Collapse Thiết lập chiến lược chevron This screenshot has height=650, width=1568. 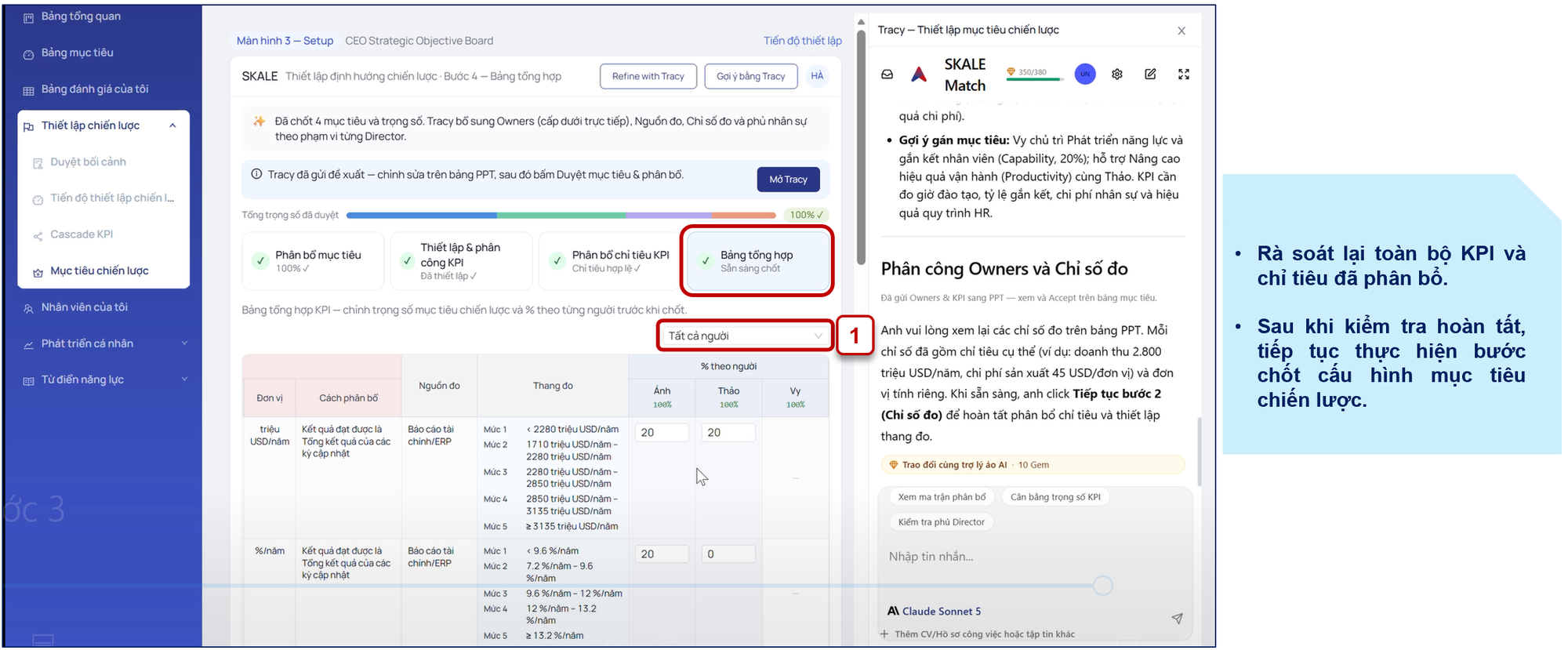point(172,125)
